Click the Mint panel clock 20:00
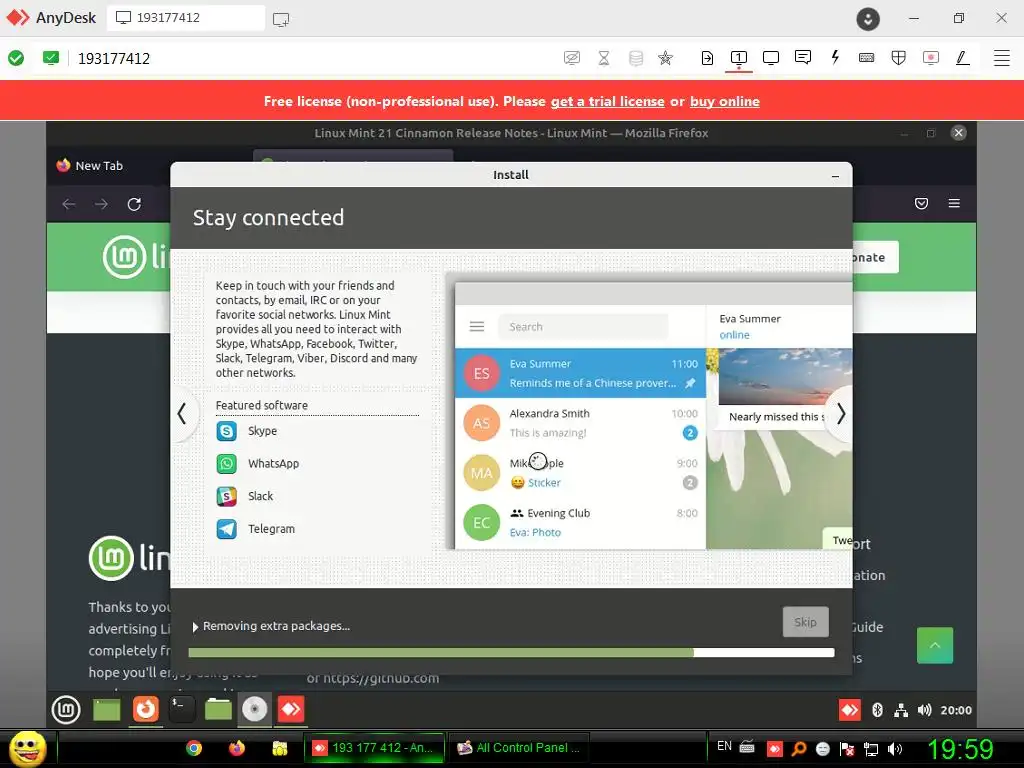Screen dimensions: 1024x768 click(x=956, y=711)
